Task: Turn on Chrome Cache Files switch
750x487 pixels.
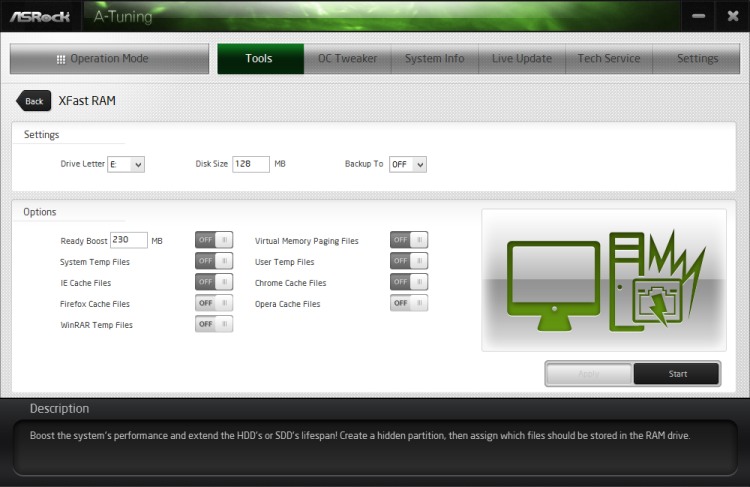Action: tap(408, 282)
